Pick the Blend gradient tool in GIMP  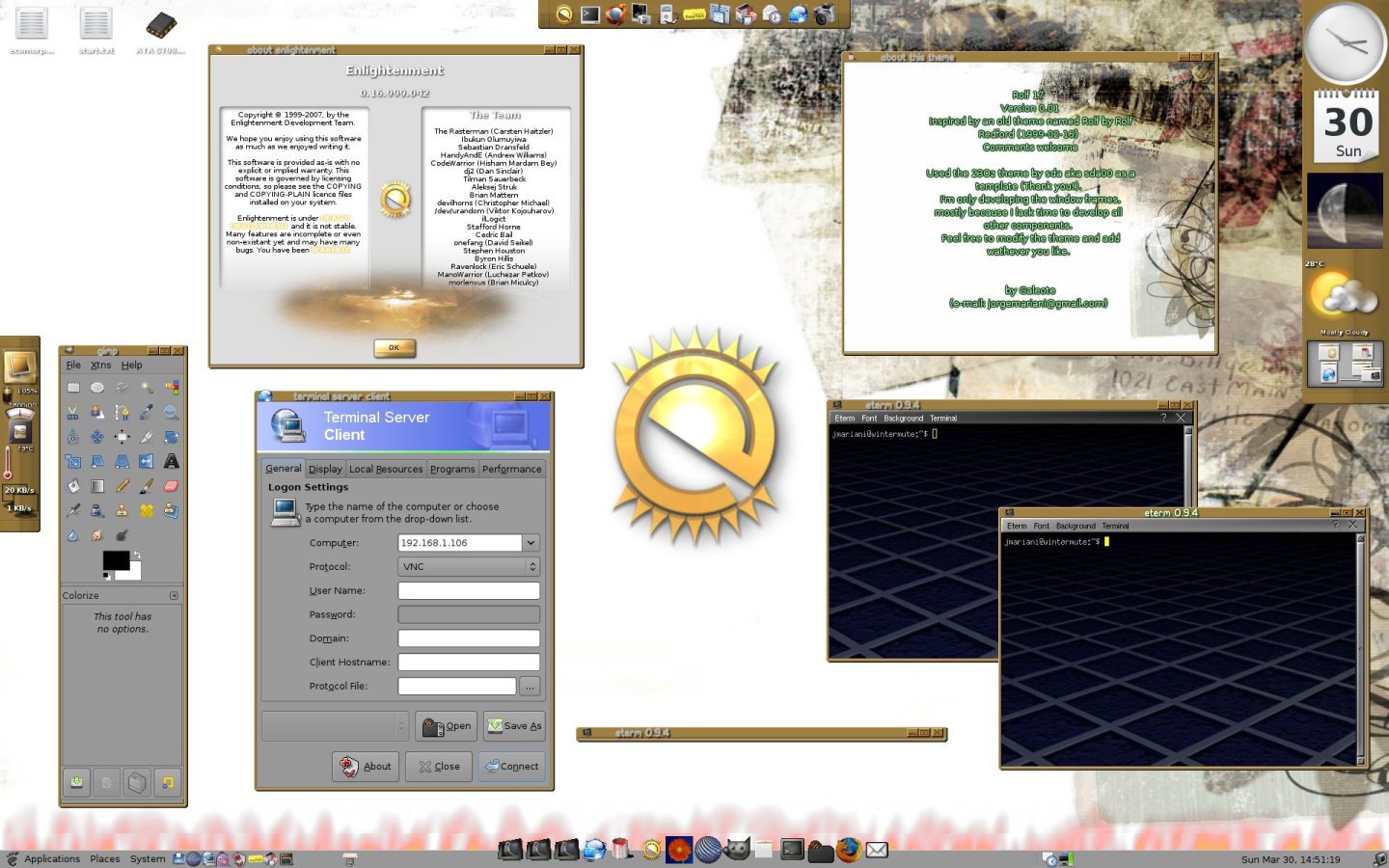[97, 486]
